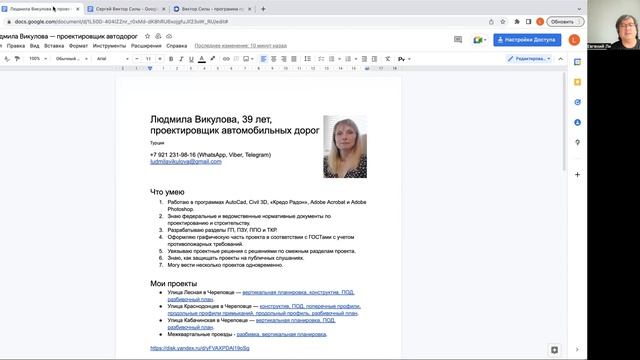Open Keep notes in the side panel
This screenshot has width=640, height=360.
pos(577,82)
